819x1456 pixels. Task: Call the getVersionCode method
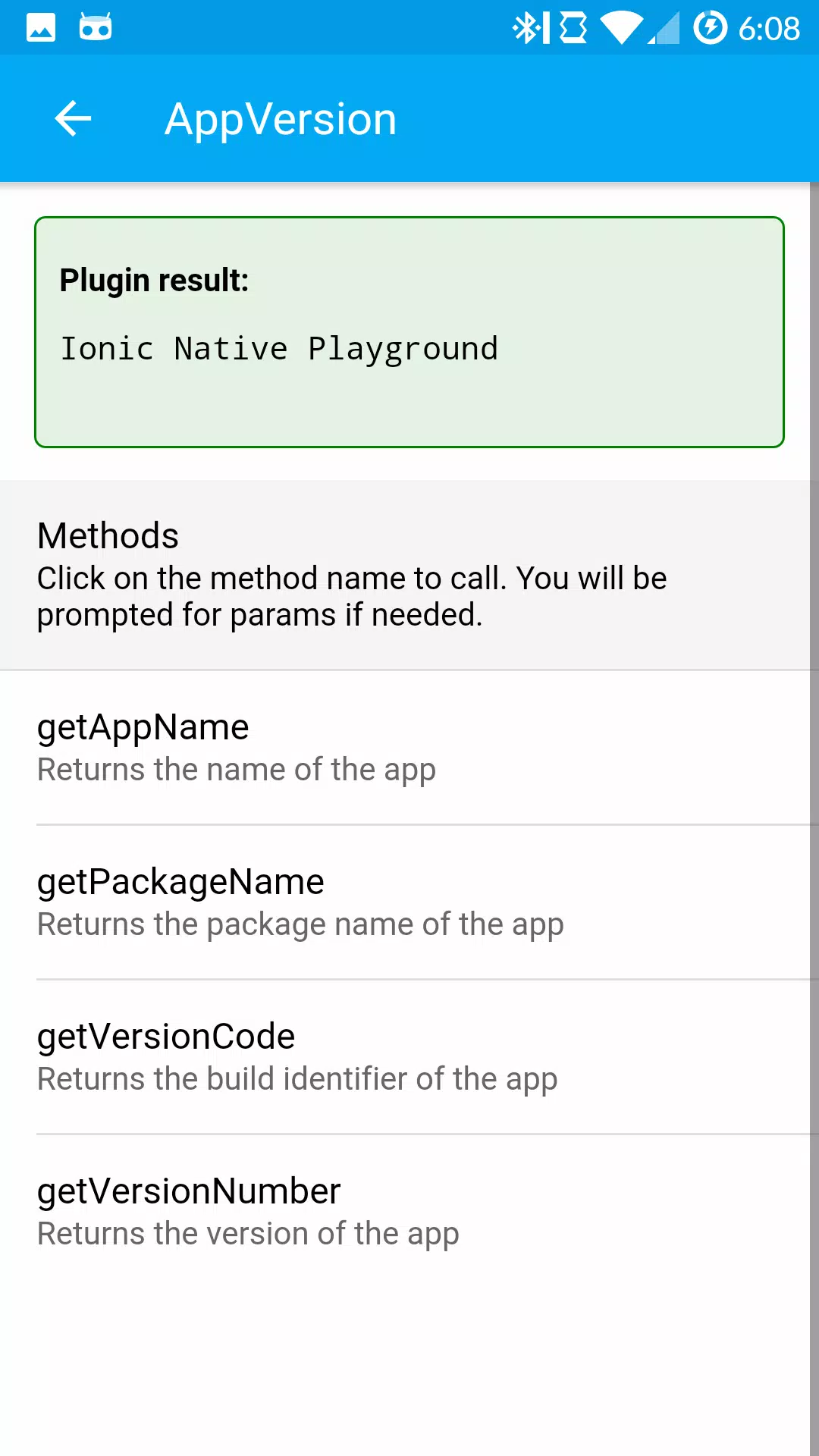[409, 1056]
